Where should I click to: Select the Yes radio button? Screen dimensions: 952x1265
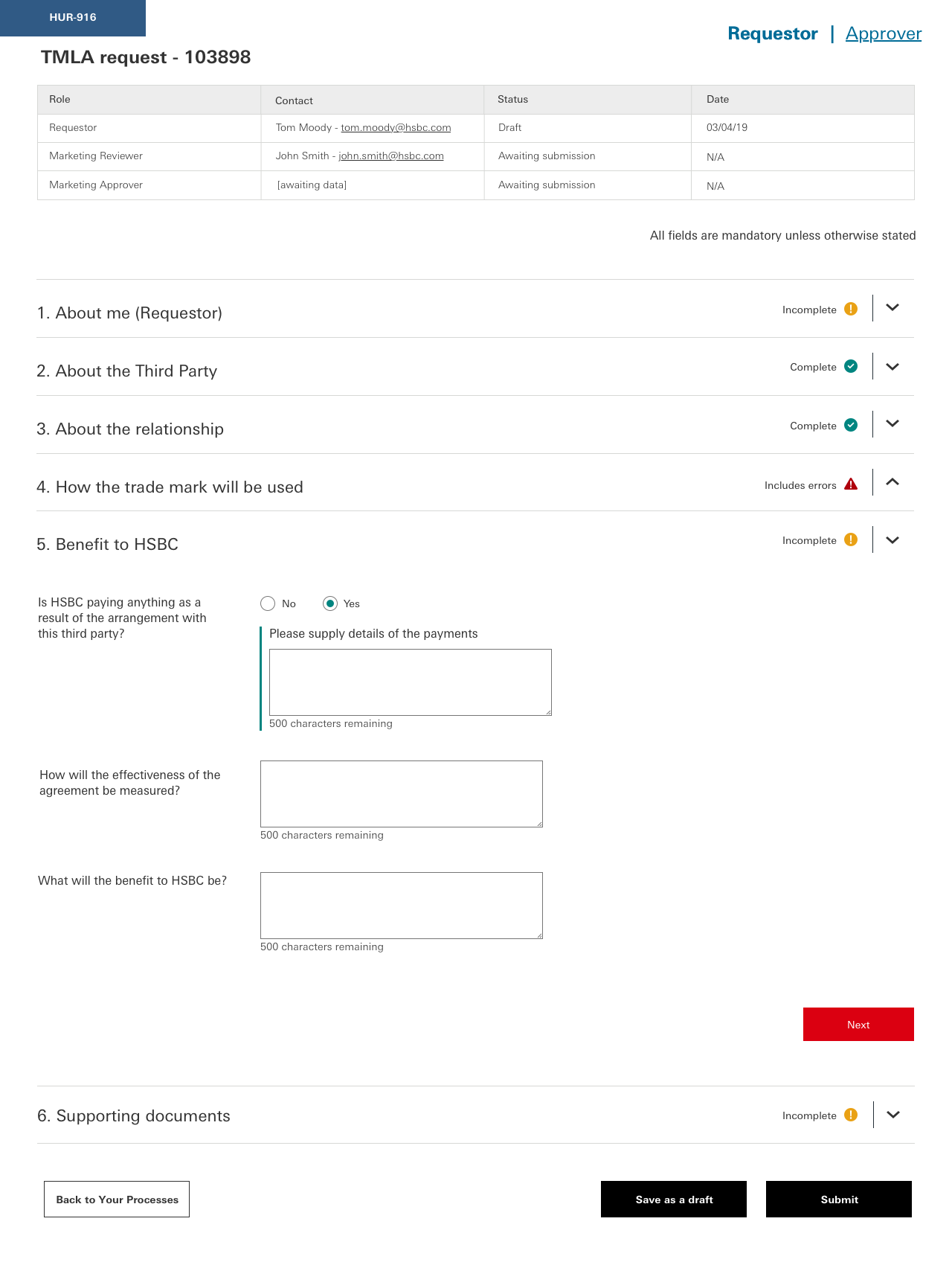[330, 603]
